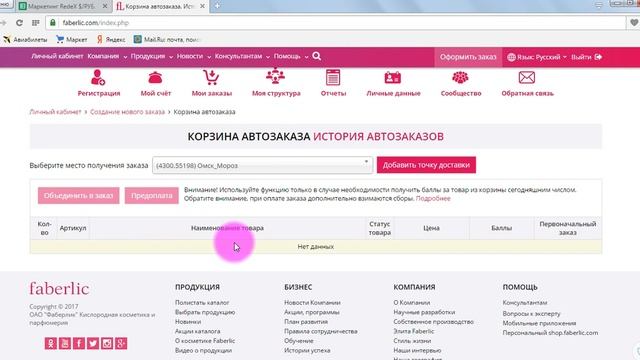
Task: Click the YouTube social icon
Action: pos(65,343)
